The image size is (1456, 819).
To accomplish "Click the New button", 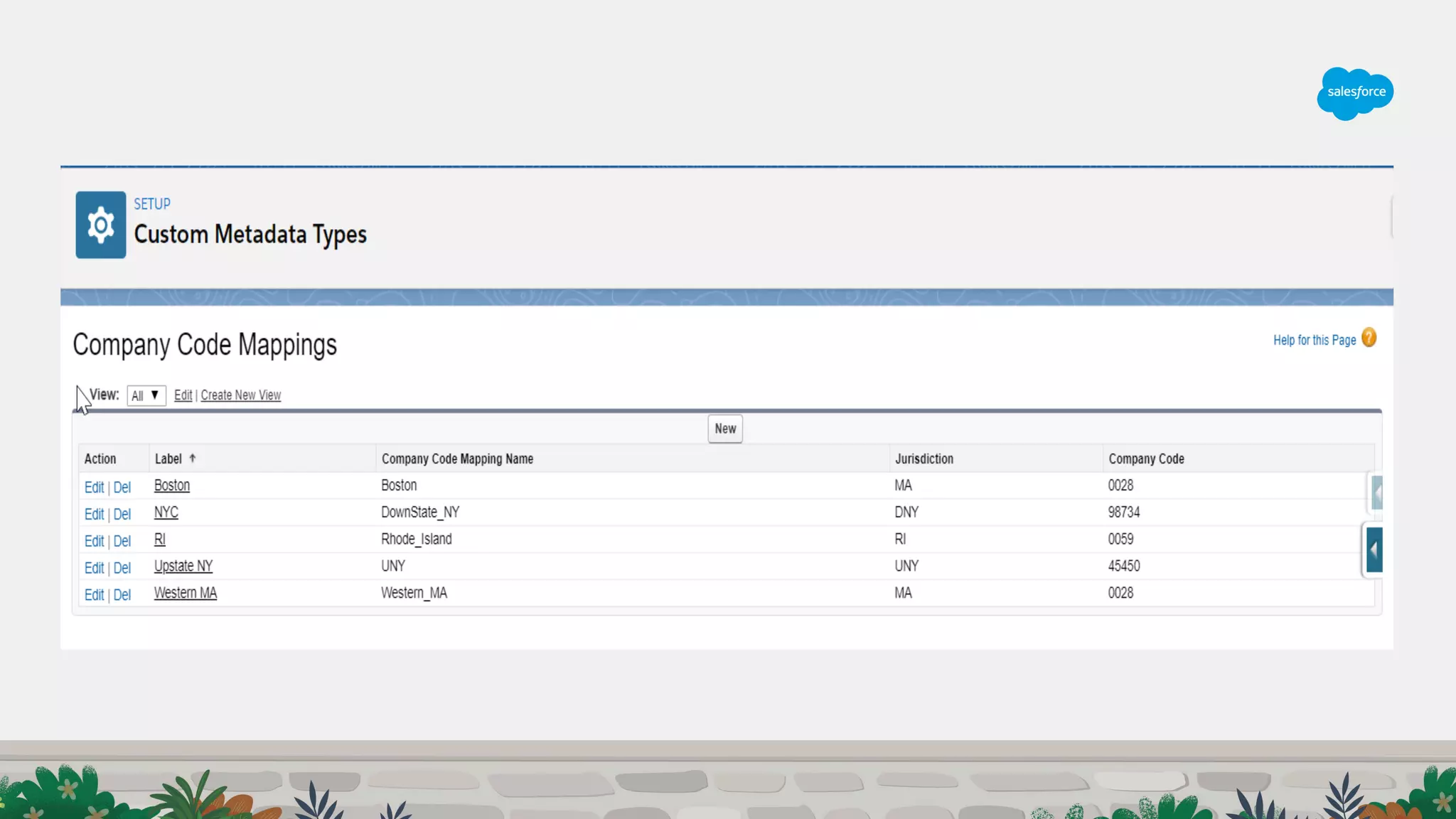I will pyautogui.click(x=724, y=429).
